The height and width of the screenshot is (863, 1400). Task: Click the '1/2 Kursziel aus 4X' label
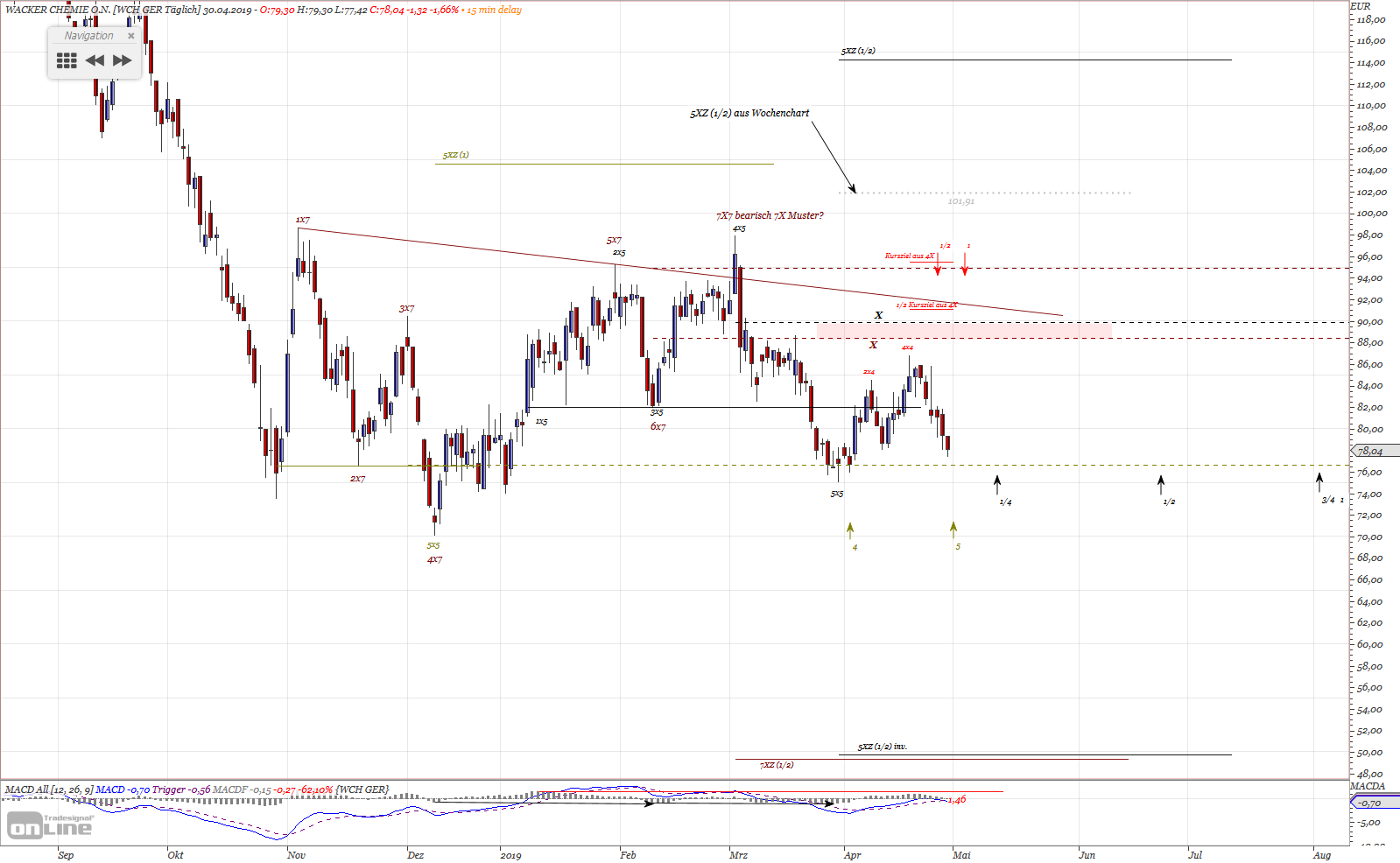click(926, 305)
